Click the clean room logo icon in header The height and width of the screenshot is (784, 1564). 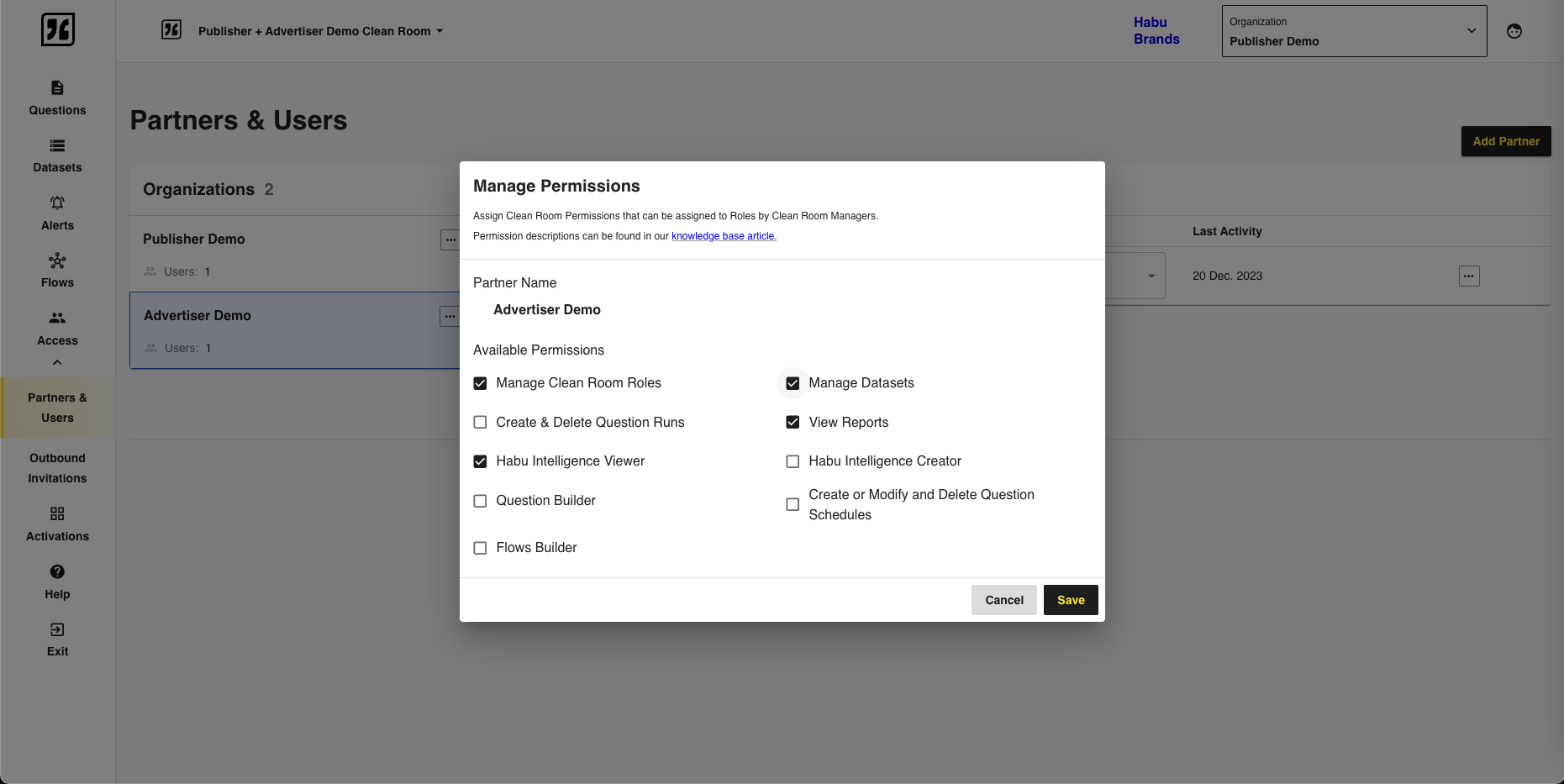click(x=171, y=30)
